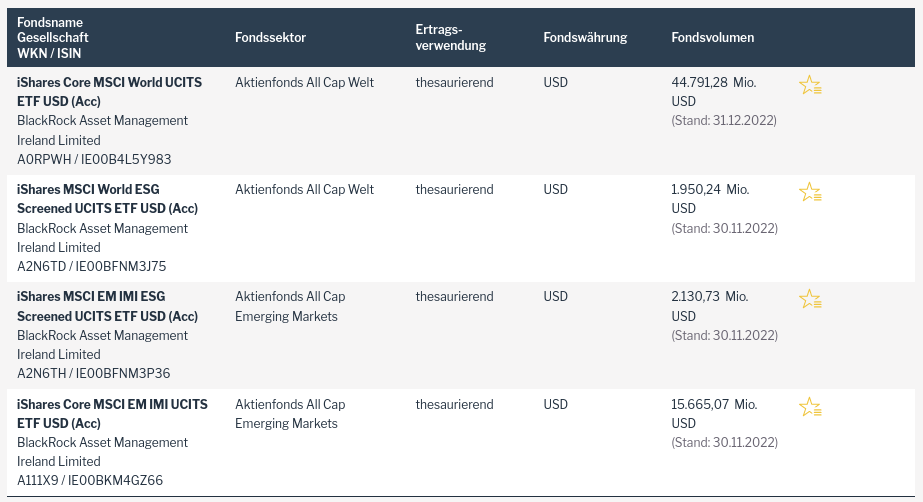Click ISIN text A0RPWH / IE00B4L5Y983

(94, 159)
